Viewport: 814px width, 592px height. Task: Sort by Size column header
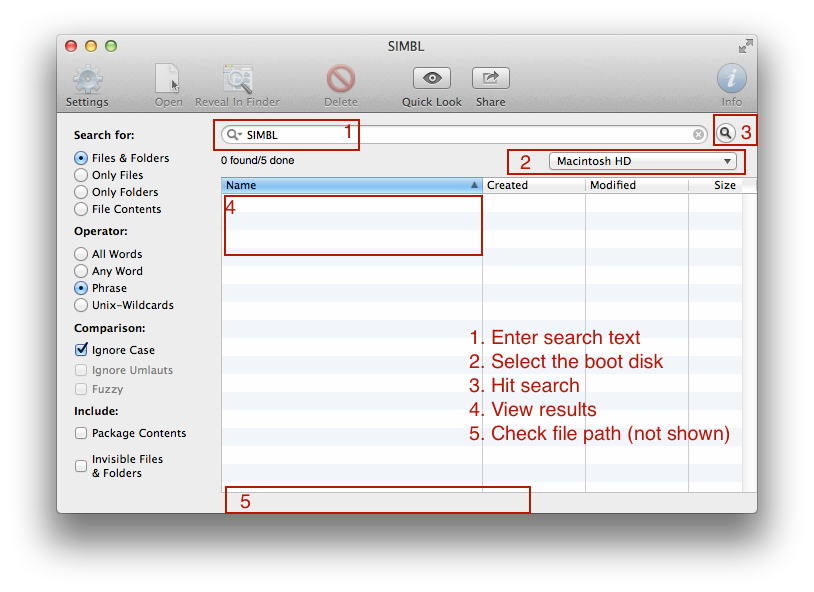tap(715, 185)
